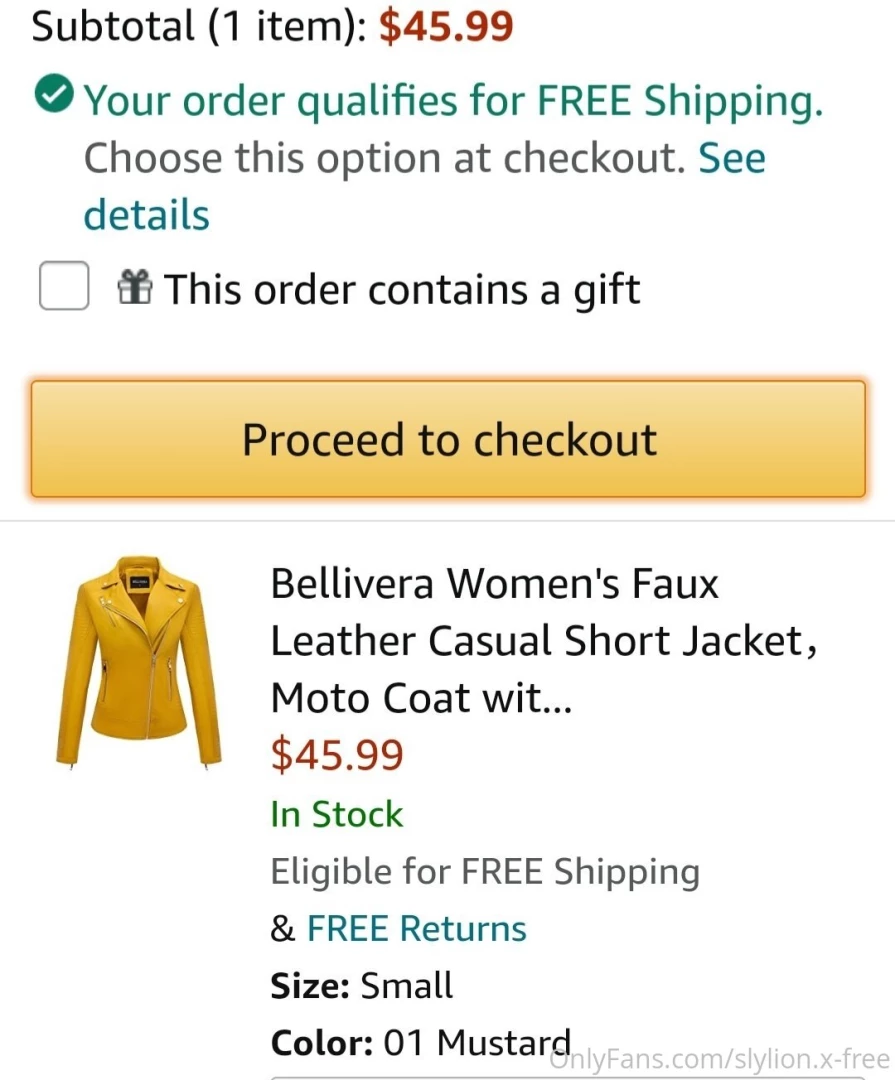Click the green FREE Shipping checkmark icon
This screenshot has height=1080, width=895.
tap(54, 96)
